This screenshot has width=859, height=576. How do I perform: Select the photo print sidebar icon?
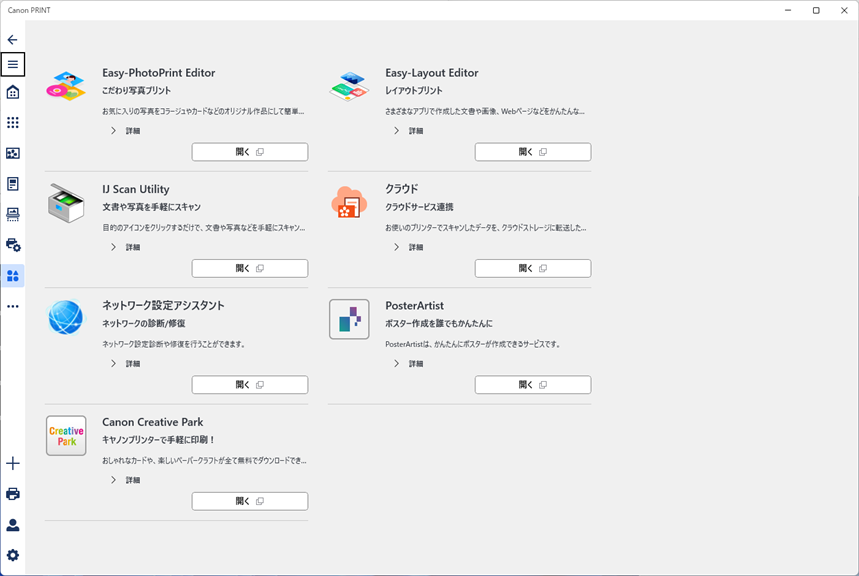(x=13, y=153)
